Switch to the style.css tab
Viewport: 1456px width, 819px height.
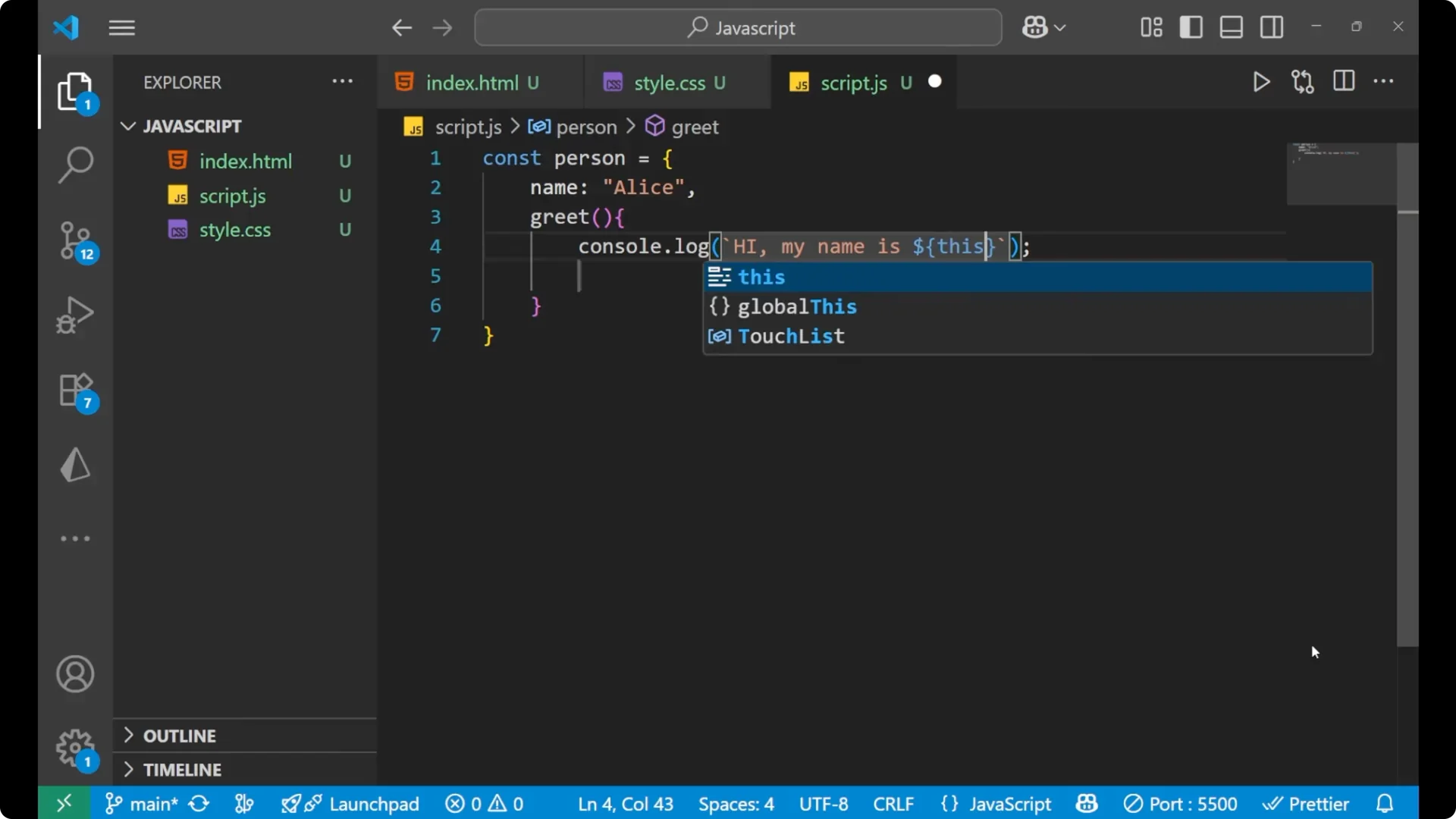(x=669, y=83)
